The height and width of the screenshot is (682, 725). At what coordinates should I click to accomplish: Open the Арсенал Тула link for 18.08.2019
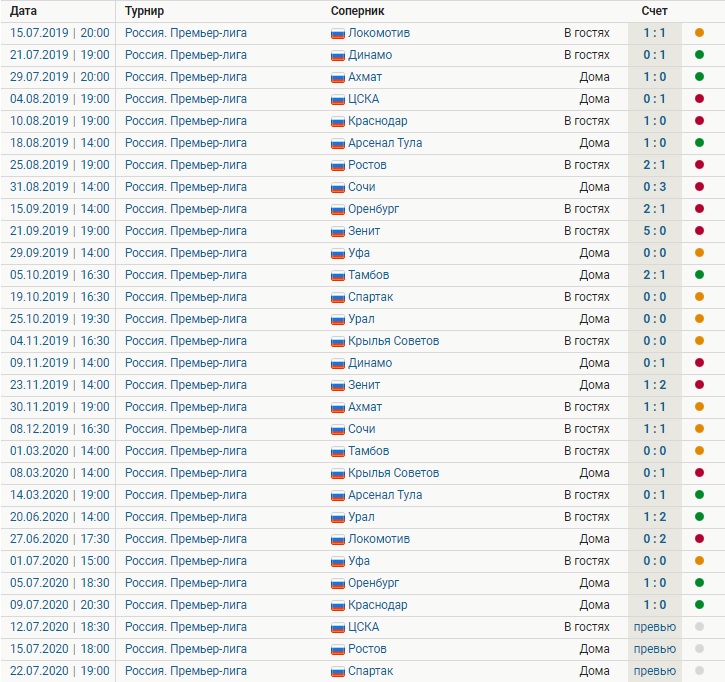[385, 143]
